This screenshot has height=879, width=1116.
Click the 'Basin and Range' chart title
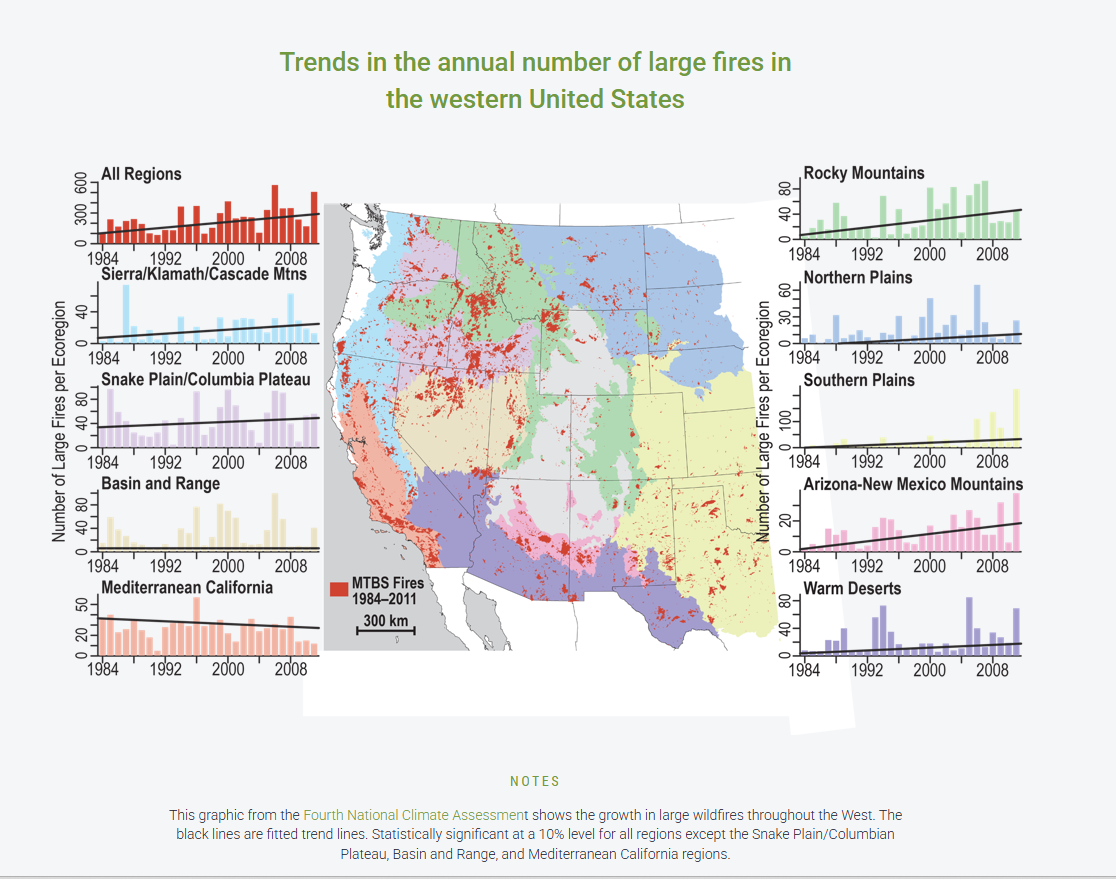(160, 483)
